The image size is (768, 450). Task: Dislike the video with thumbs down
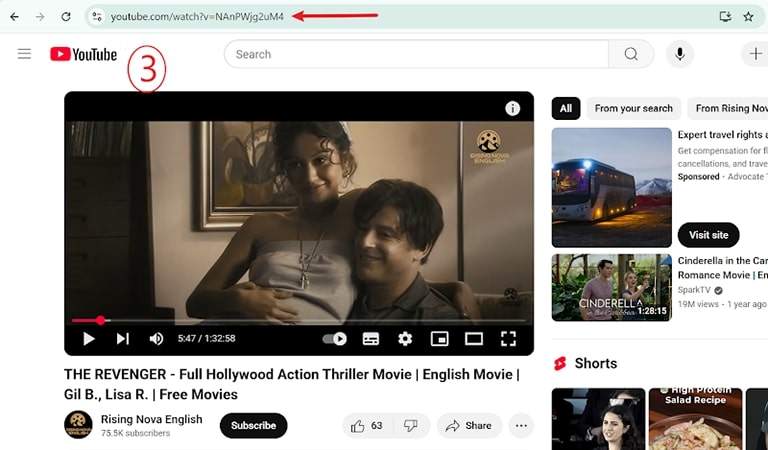tap(410, 426)
